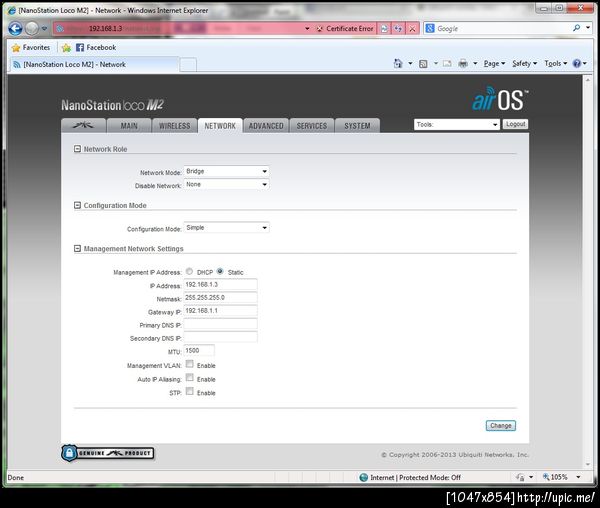
Task: Click the Gateway IP field
Action: (220, 311)
